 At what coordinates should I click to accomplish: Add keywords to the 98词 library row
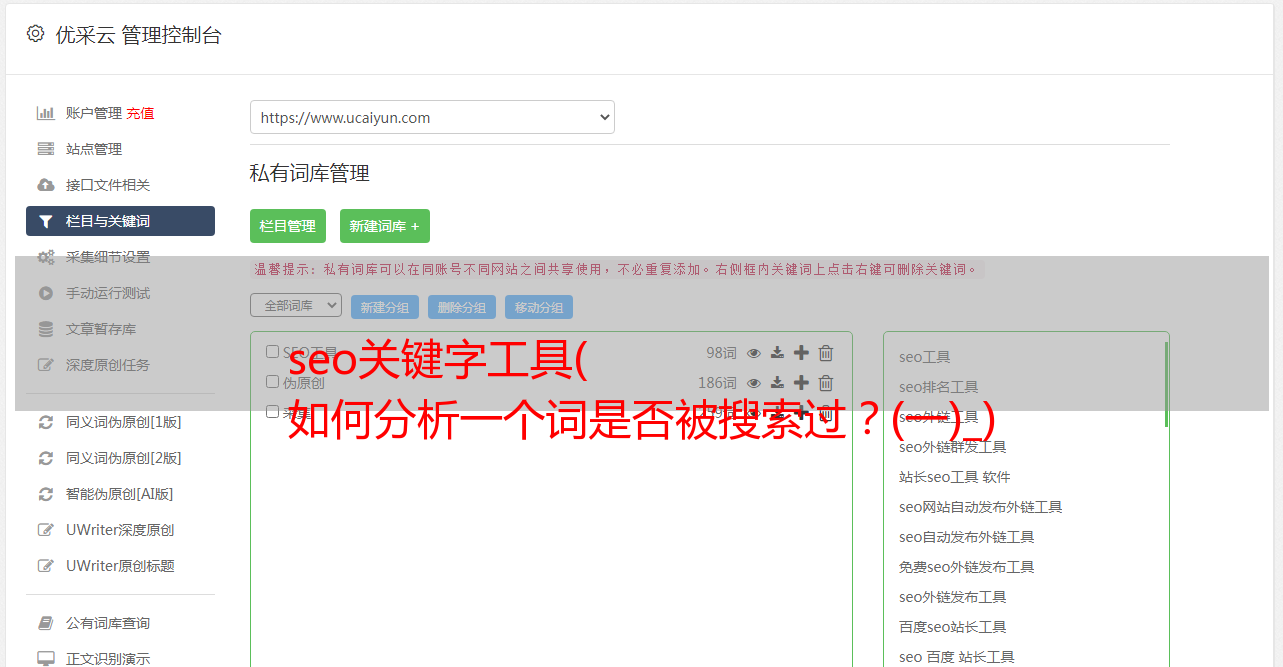(x=801, y=353)
